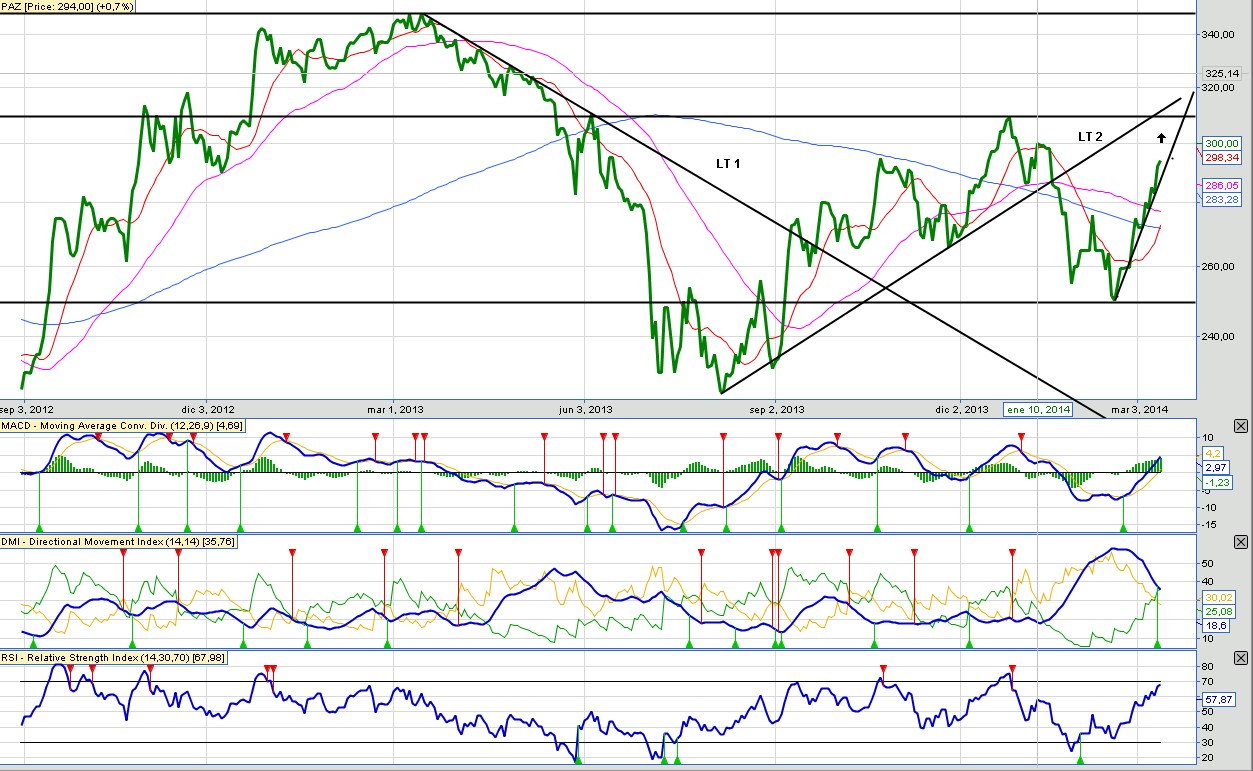The width and height of the screenshot is (1253, 771).
Task: Select the LT 2 trendline label
Action: [x=1090, y=135]
